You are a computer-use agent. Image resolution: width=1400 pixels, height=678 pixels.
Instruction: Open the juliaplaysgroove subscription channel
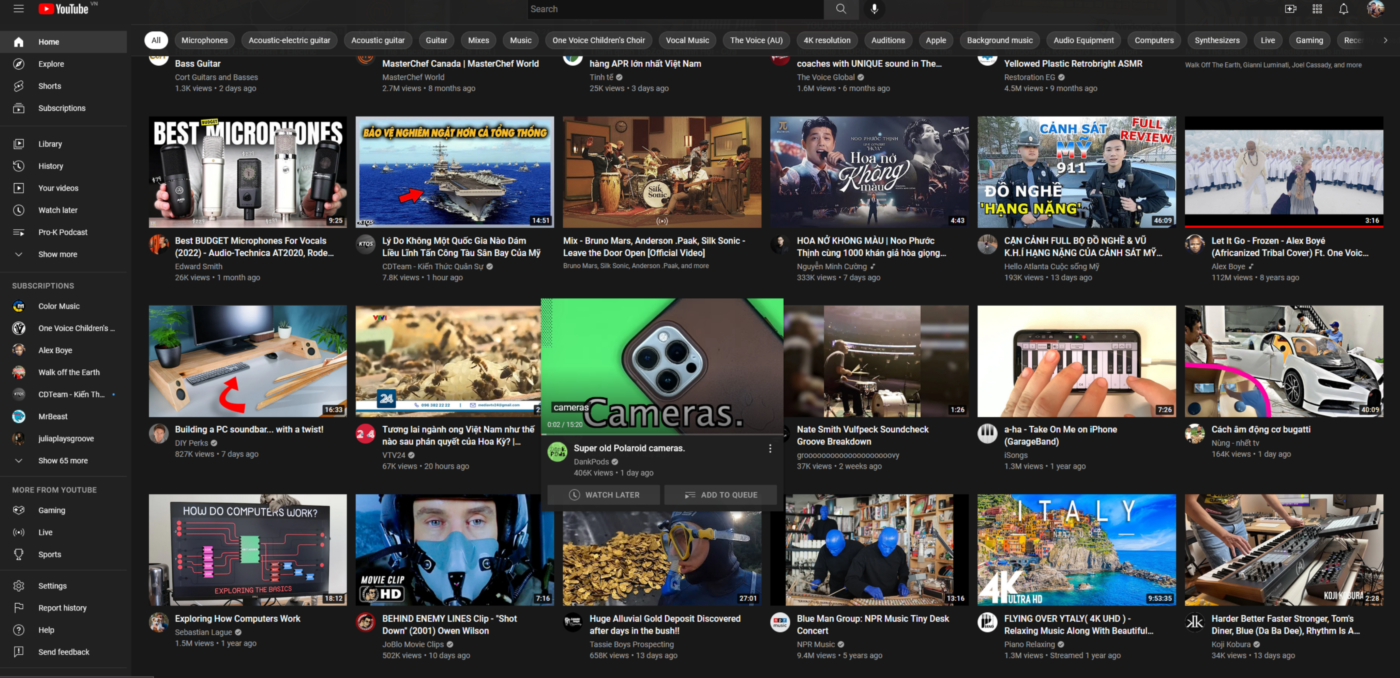click(x=64, y=438)
